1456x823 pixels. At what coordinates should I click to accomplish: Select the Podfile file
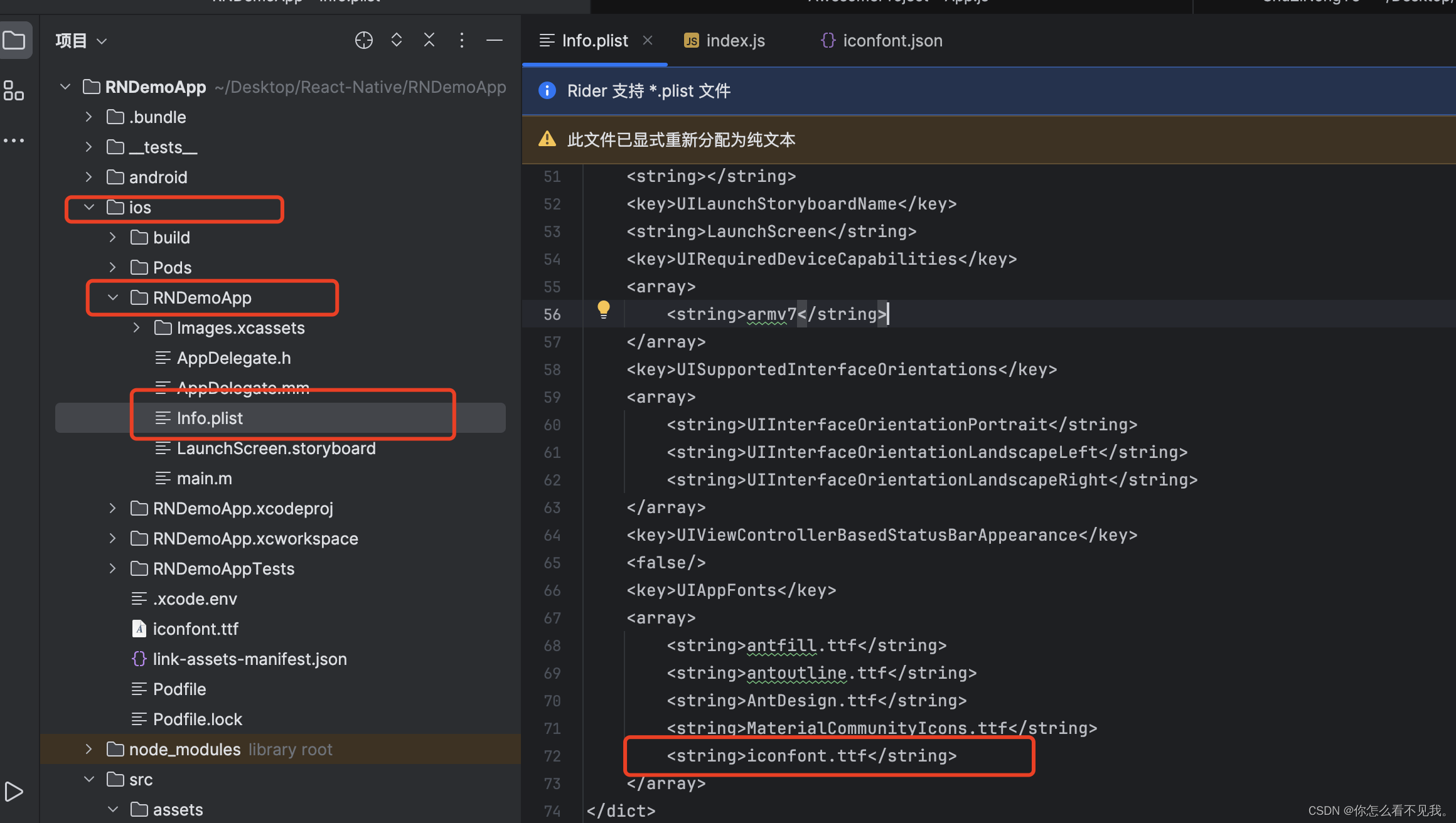coord(179,689)
